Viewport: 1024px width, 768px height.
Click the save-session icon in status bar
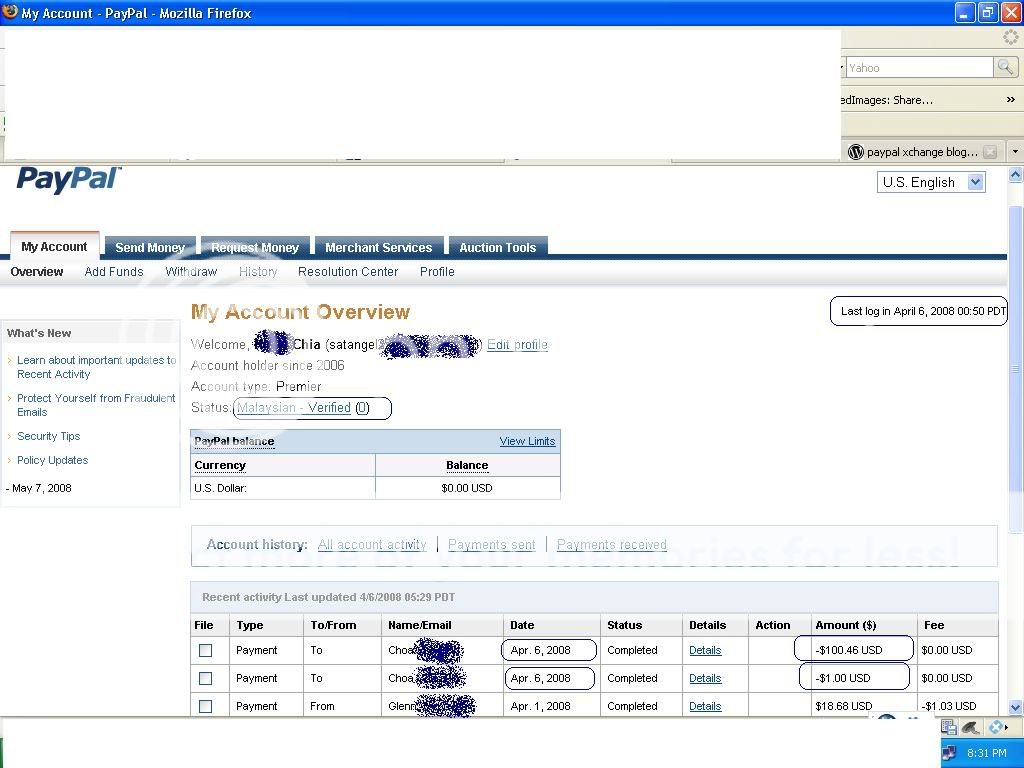(x=949, y=728)
